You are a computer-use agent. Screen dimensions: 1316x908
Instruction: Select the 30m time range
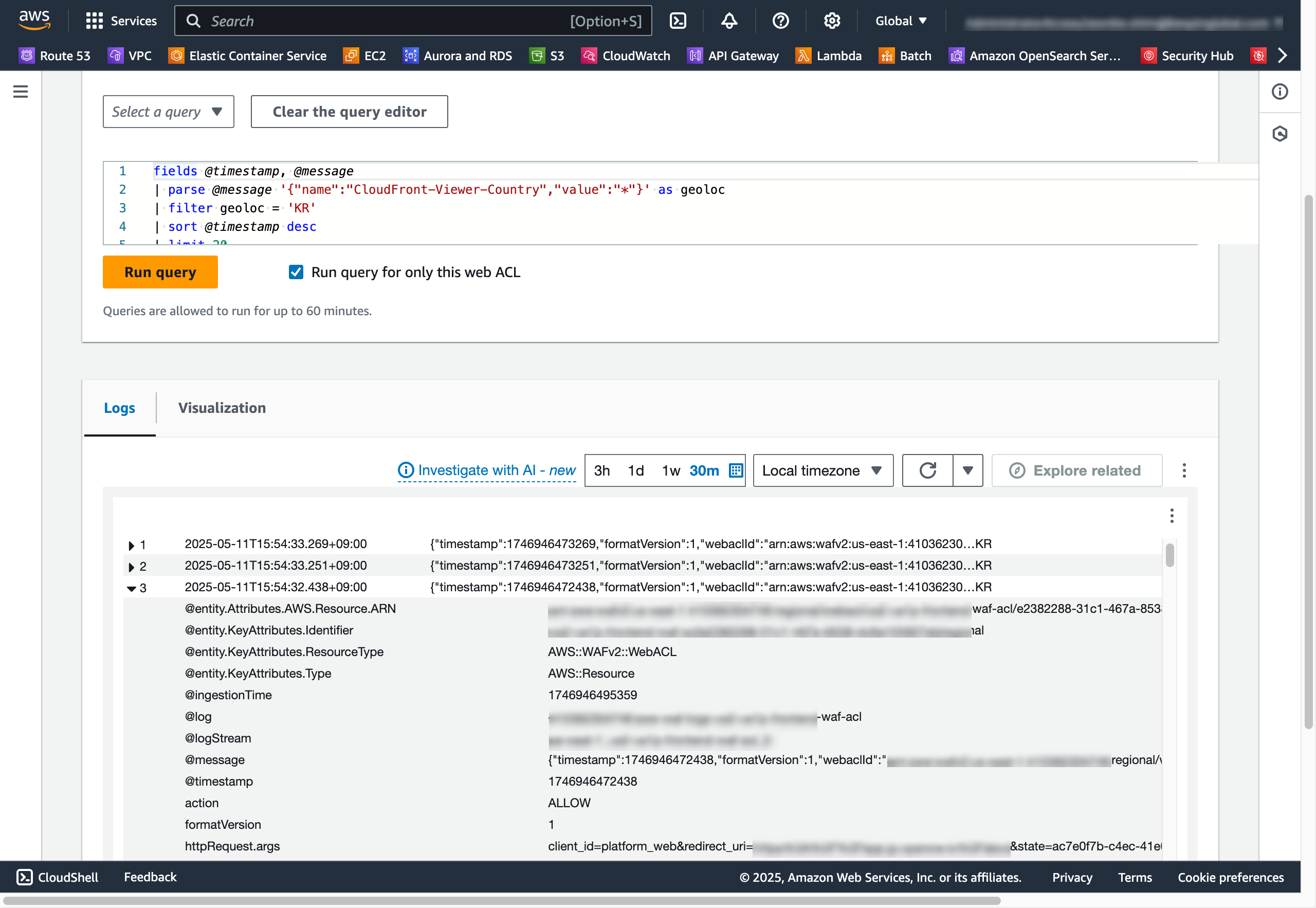[x=704, y=470]
